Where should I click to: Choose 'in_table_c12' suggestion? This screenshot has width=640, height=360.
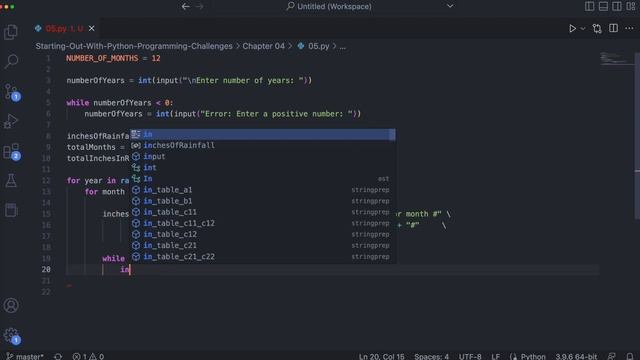pos(263,234)
